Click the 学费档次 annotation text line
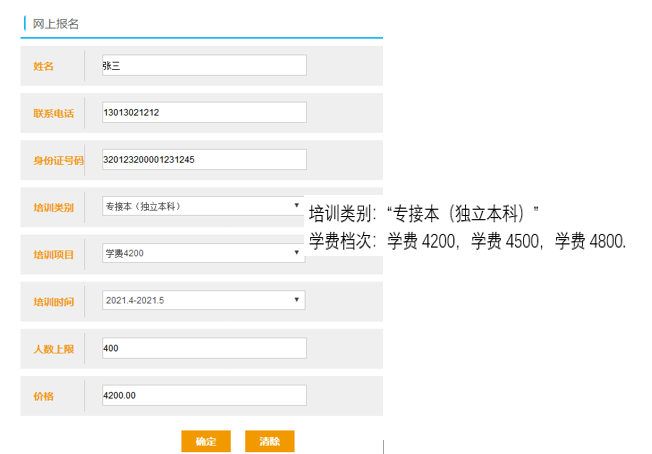Screen dimensions: 652x454 [467, 241]
